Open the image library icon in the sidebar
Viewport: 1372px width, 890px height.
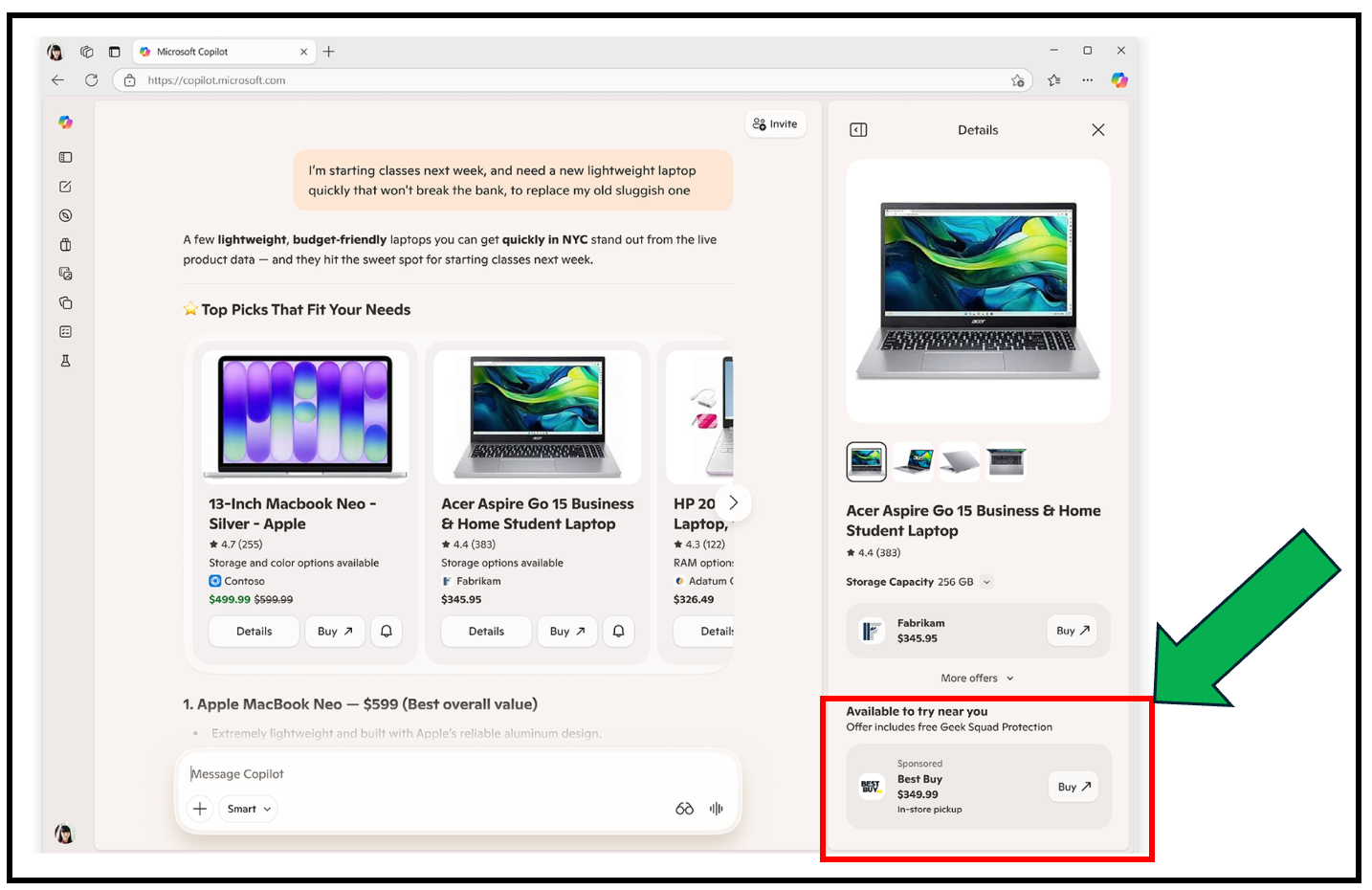pyautogui.click(x=65, y=274)
